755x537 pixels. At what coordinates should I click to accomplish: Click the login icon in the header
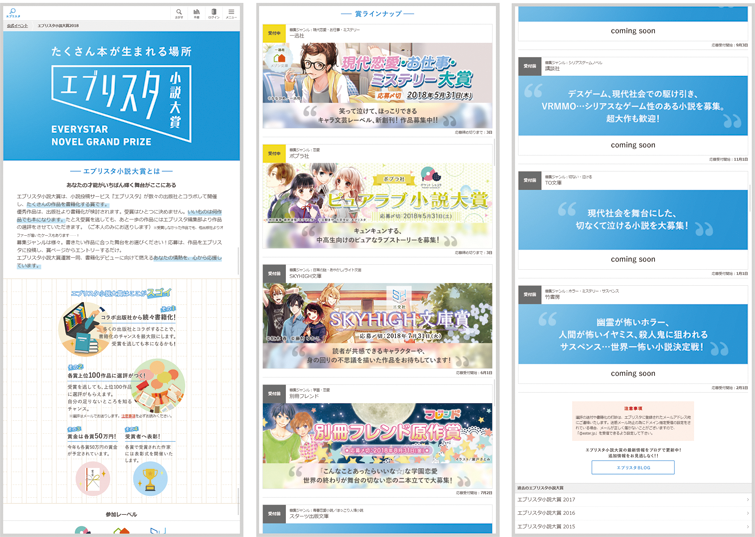click(213, 13)
